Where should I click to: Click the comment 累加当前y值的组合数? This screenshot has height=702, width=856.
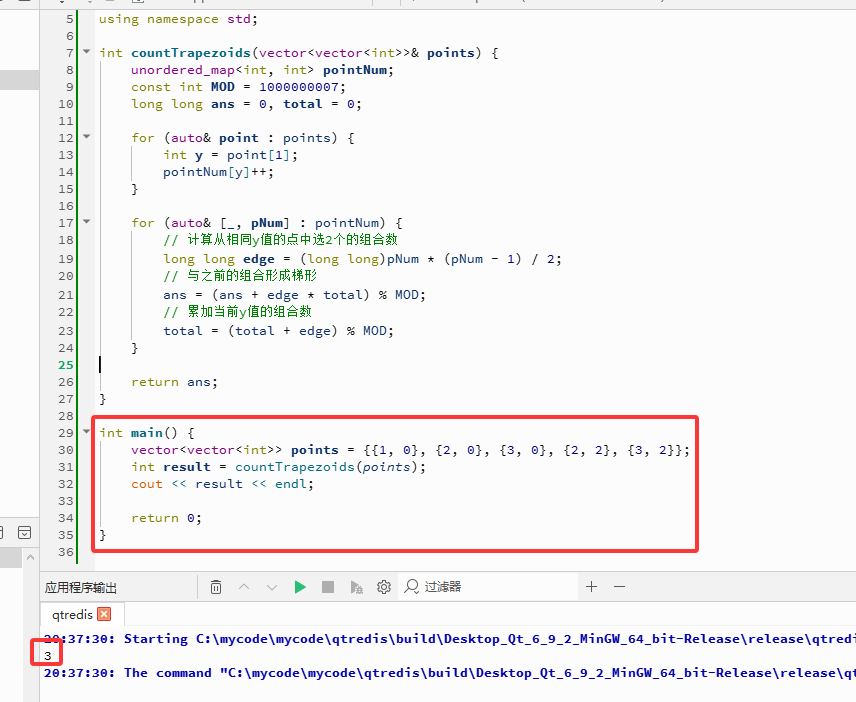coord(237,312)
